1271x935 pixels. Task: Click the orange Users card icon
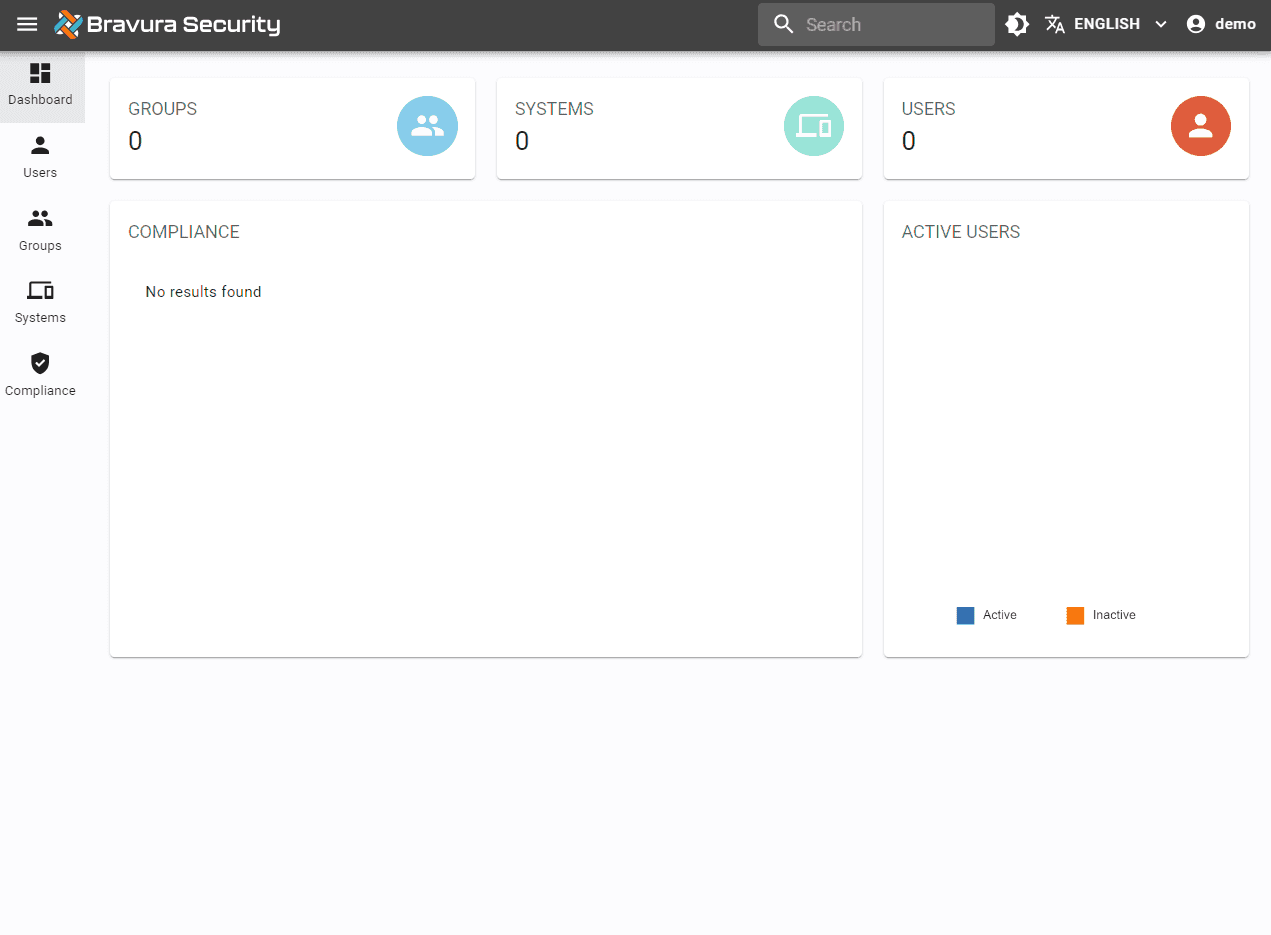click(x=1201, y=126)
